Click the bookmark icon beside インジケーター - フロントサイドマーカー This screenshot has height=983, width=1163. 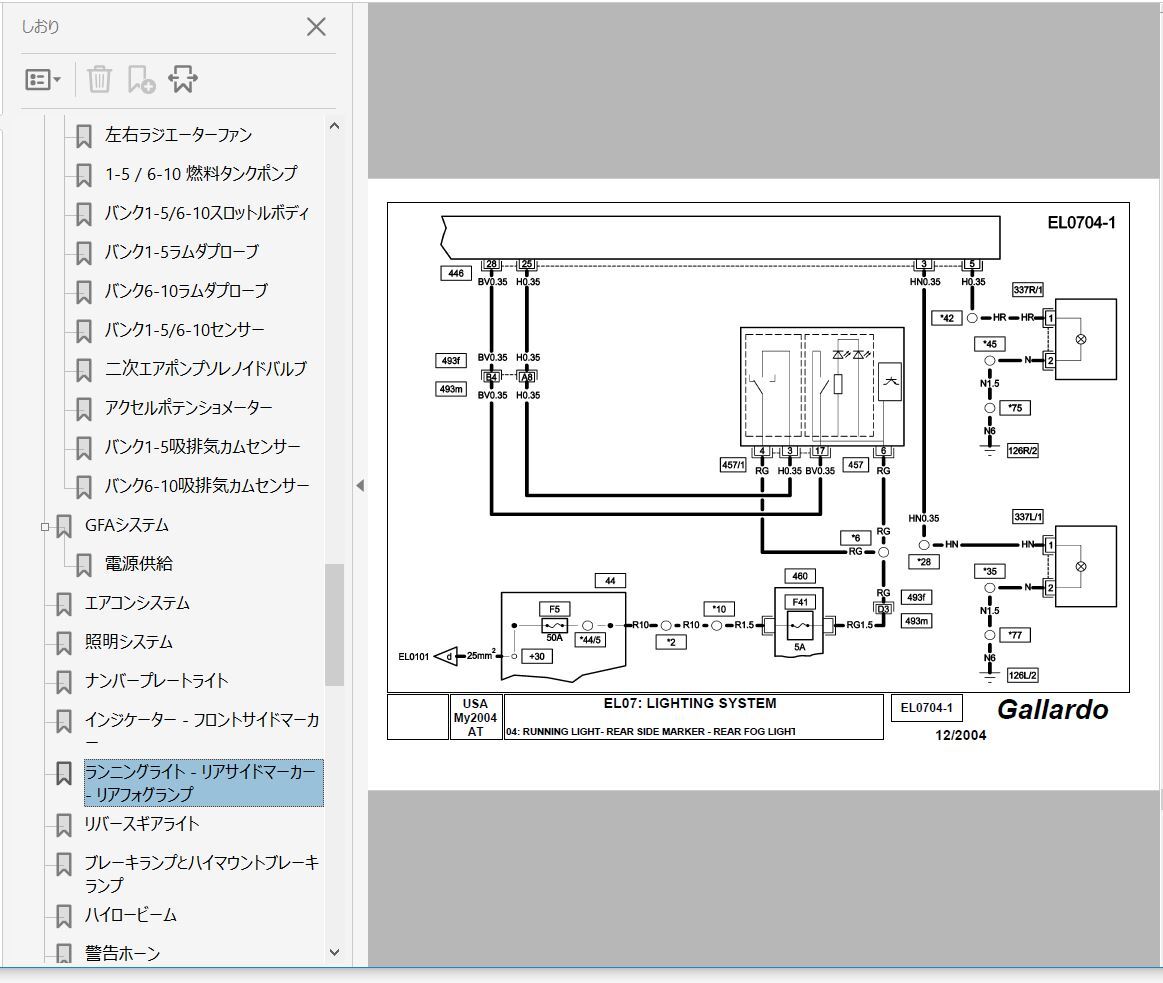click(64, 721)
